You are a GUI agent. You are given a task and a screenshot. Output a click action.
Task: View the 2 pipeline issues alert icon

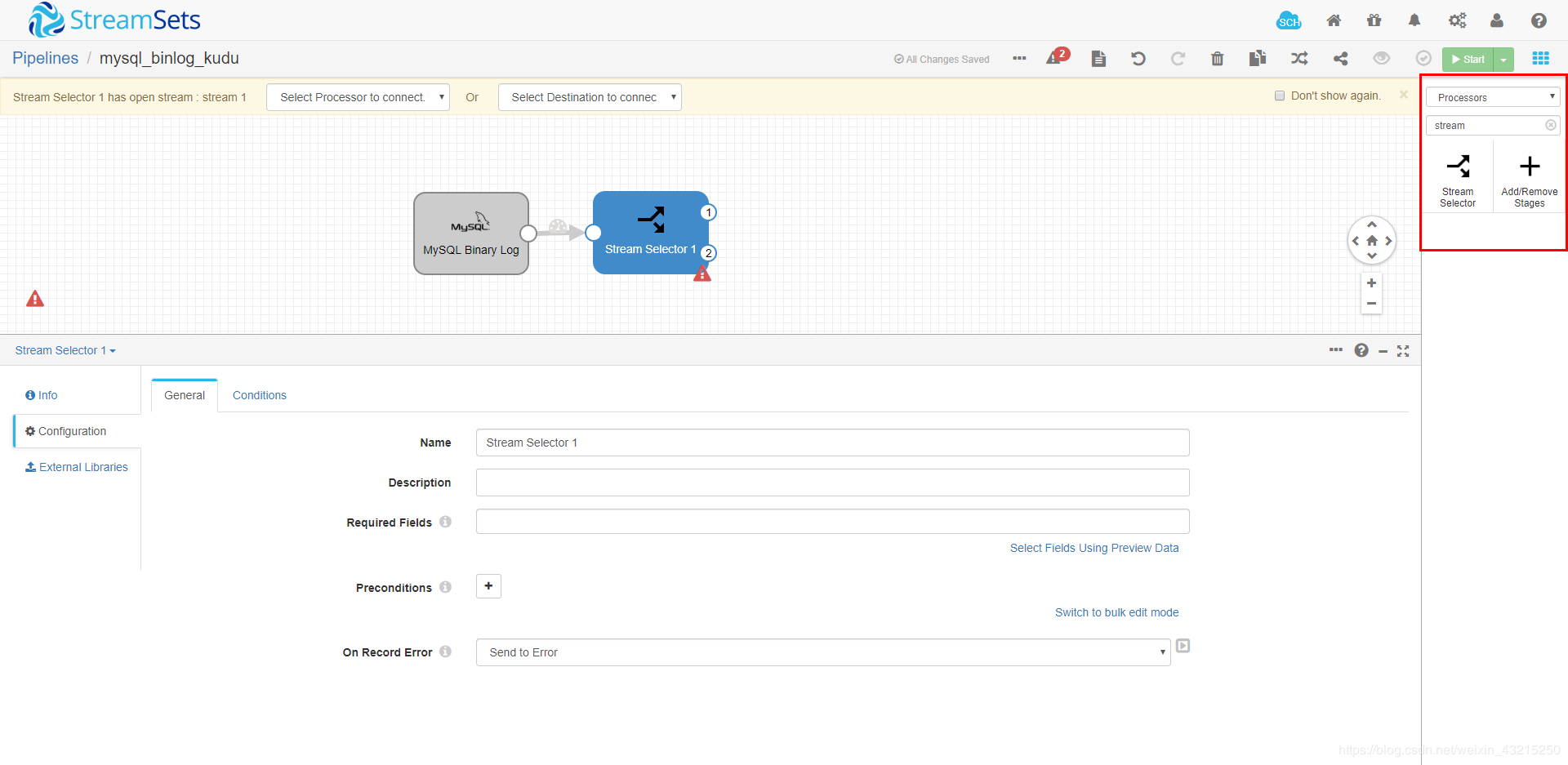(x=1056, y=59)
